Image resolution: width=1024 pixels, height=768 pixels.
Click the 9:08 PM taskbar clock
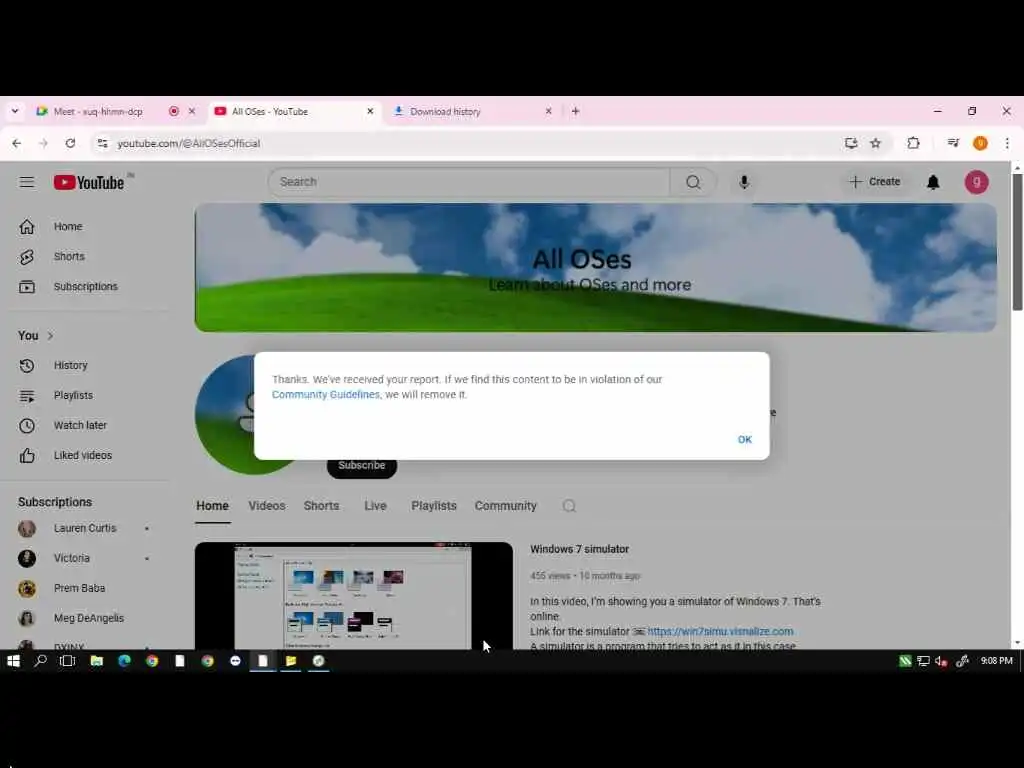(x=997, y=661)
